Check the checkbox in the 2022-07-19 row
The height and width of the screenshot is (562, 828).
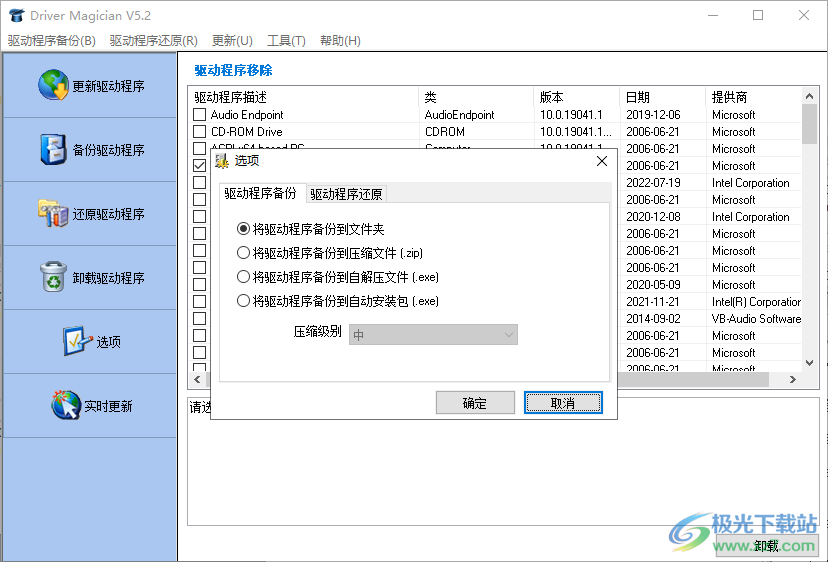click(200, 182)
